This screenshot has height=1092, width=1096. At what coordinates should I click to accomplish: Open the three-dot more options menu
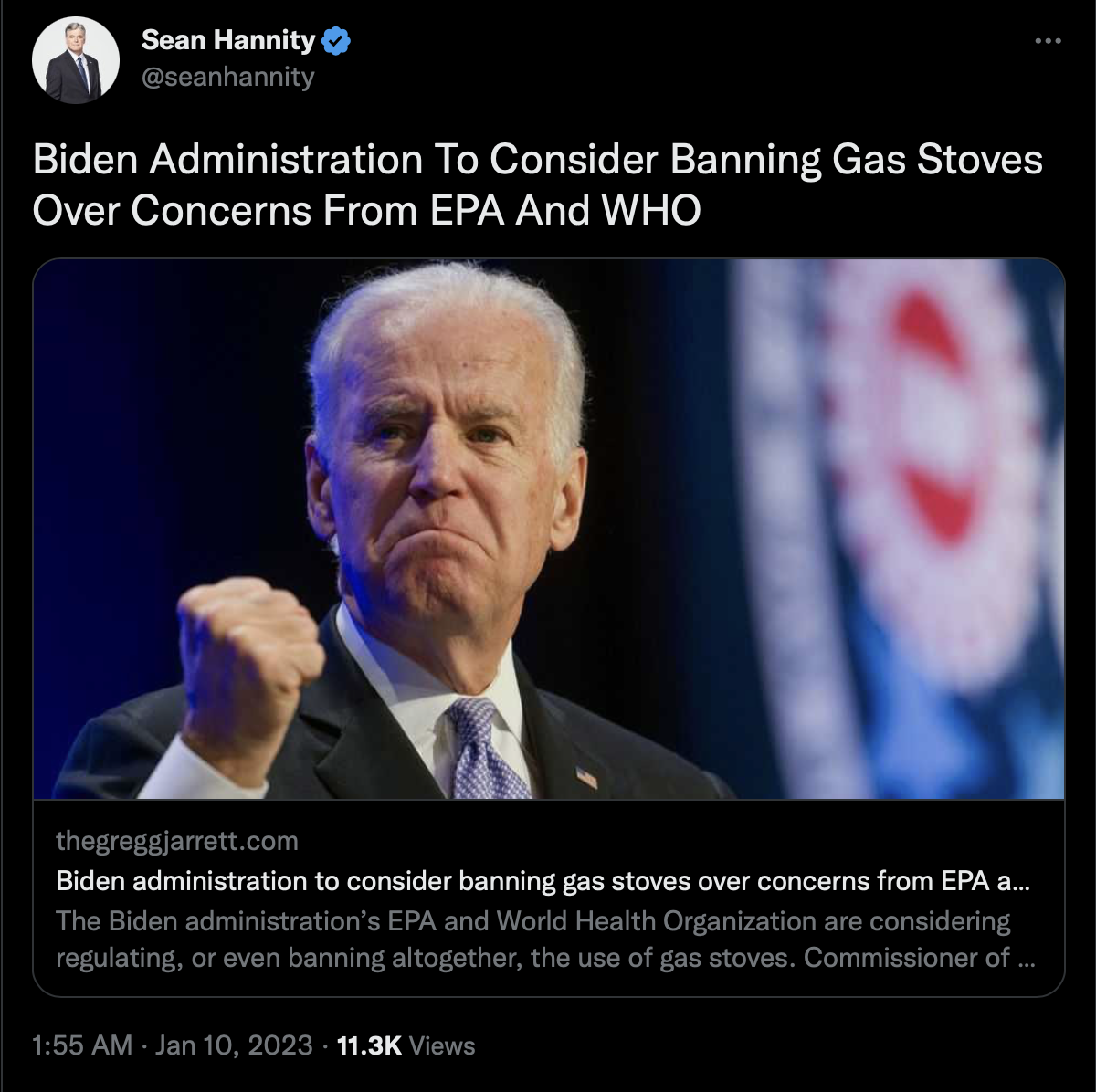pos(1048,41)
